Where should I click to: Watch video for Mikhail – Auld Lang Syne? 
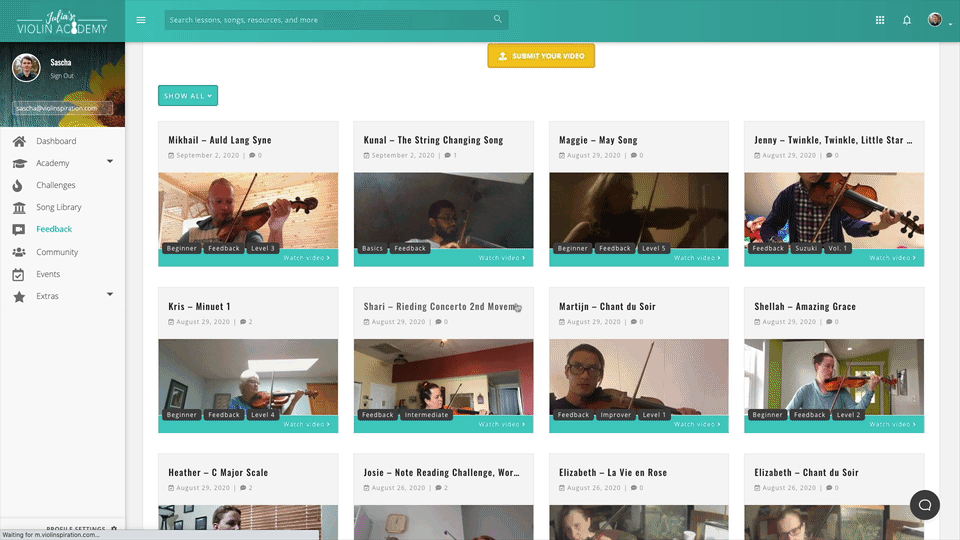point(307,258)
